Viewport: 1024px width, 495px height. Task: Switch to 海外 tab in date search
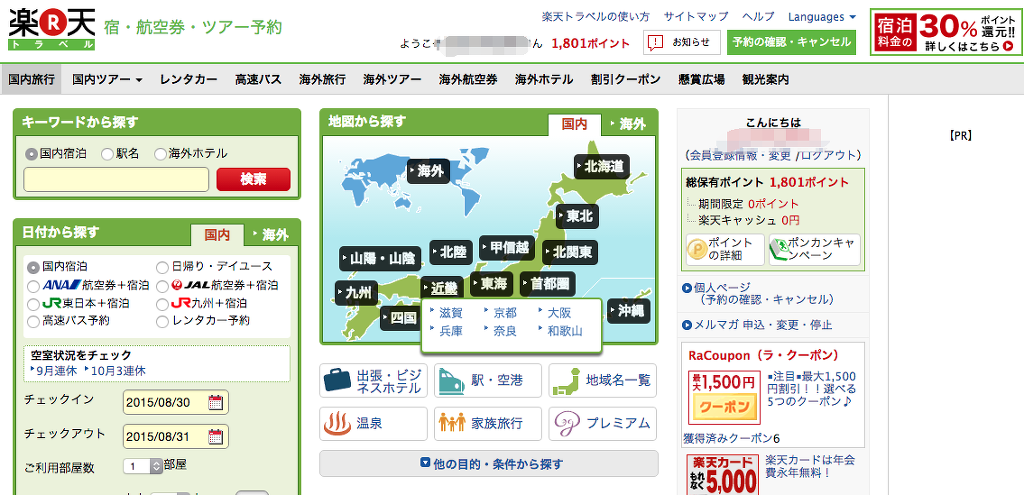point(271,234)
